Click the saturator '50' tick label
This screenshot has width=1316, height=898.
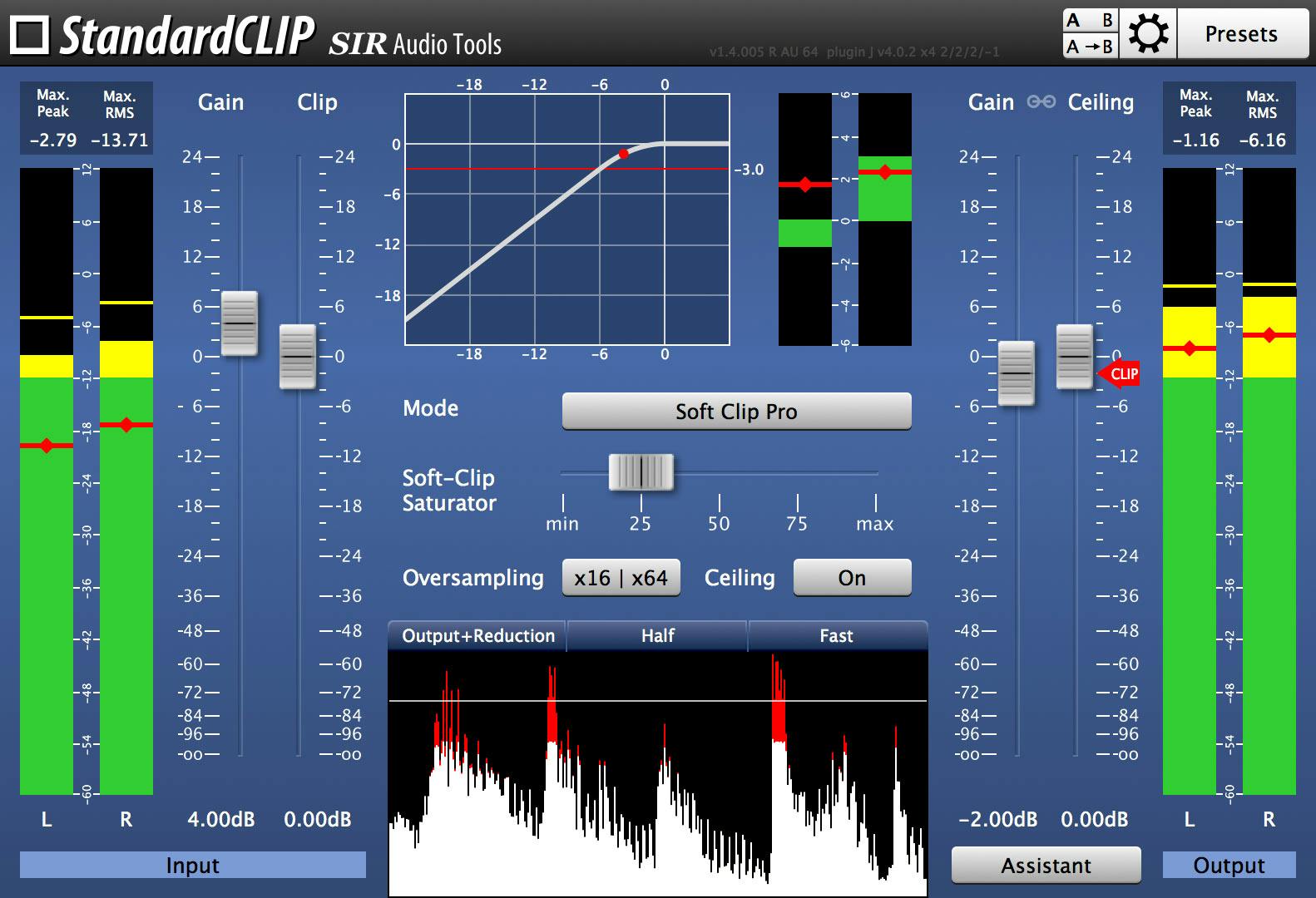coord(719,524)
